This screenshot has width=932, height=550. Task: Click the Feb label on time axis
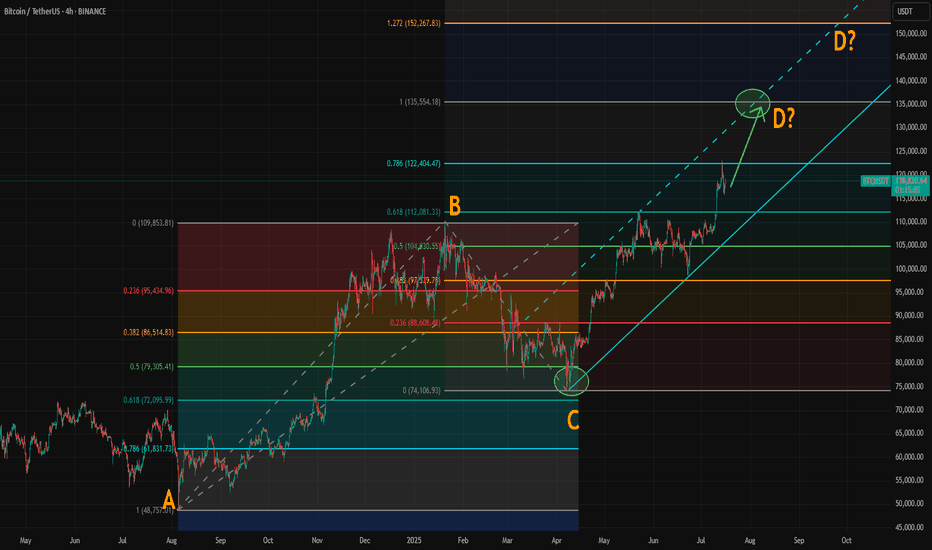tap(463, 540)
